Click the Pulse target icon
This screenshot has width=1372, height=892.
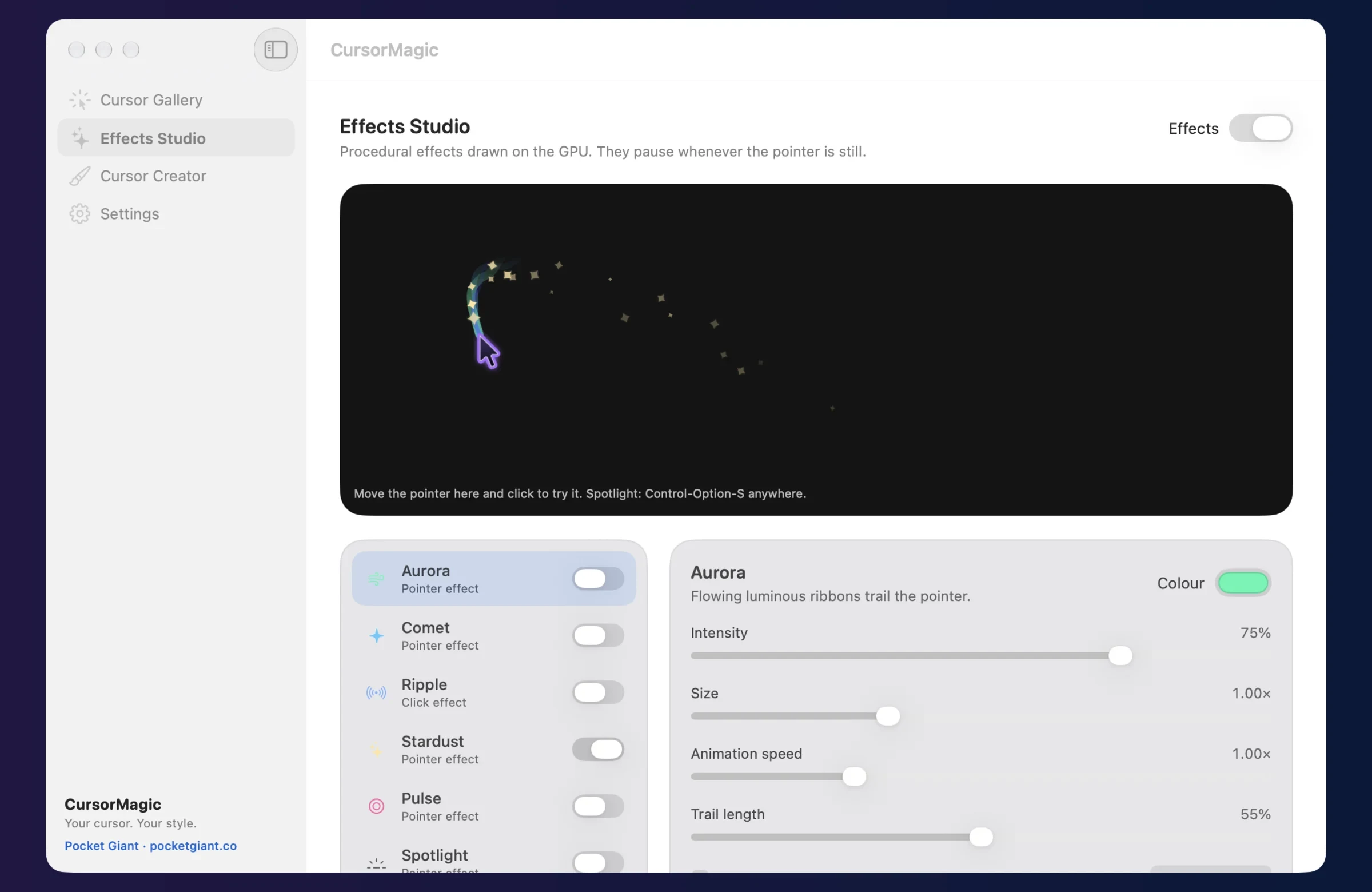coord(376,806)
